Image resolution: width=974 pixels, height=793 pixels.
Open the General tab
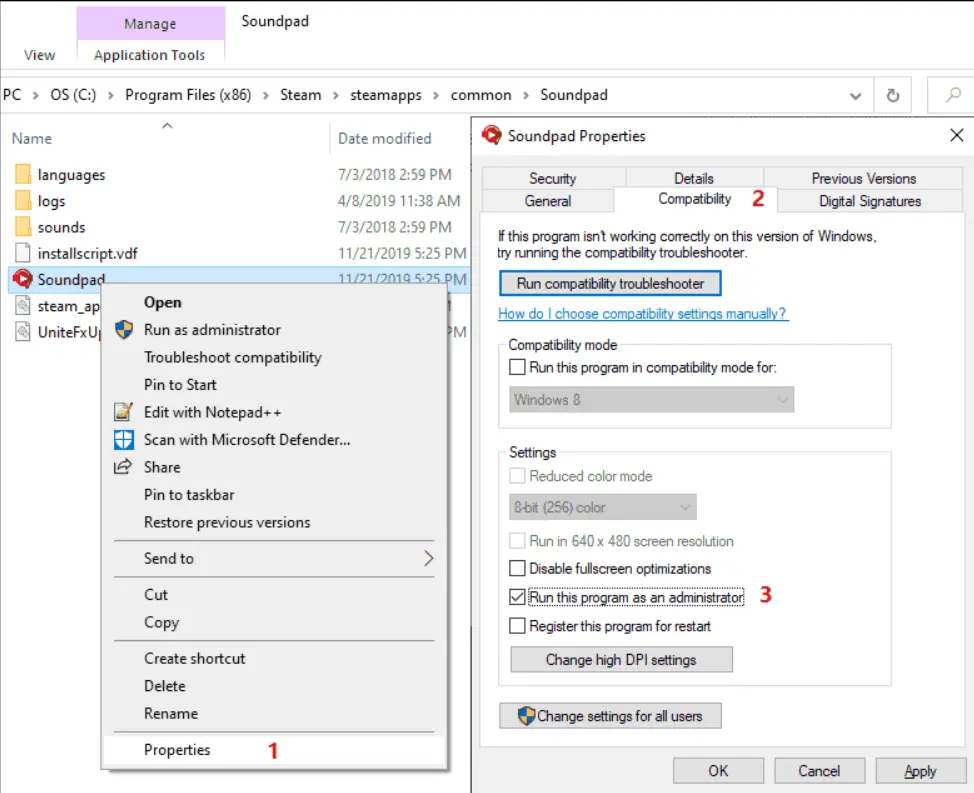(x=548, y=201)
